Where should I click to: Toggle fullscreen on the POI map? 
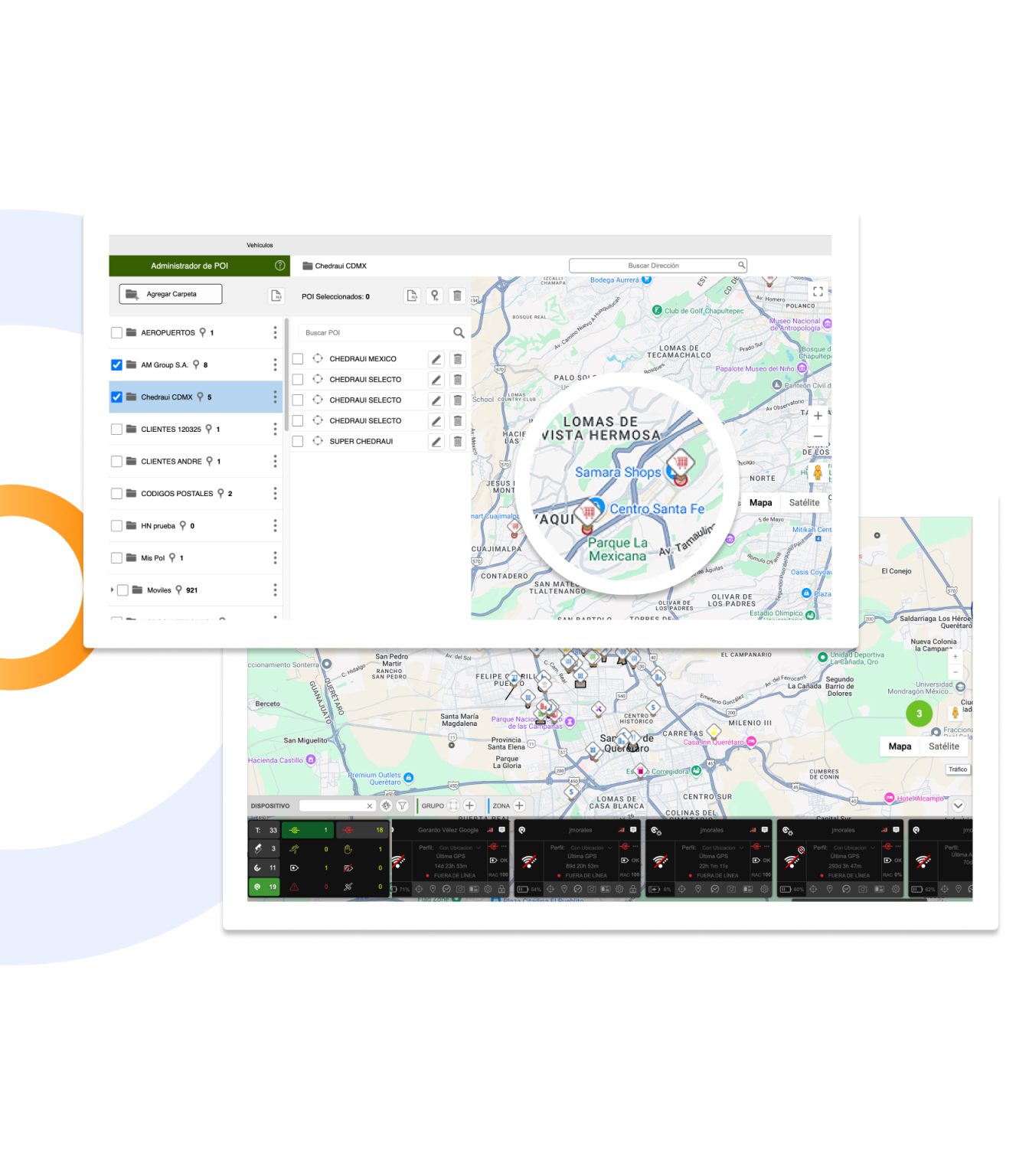818,291
